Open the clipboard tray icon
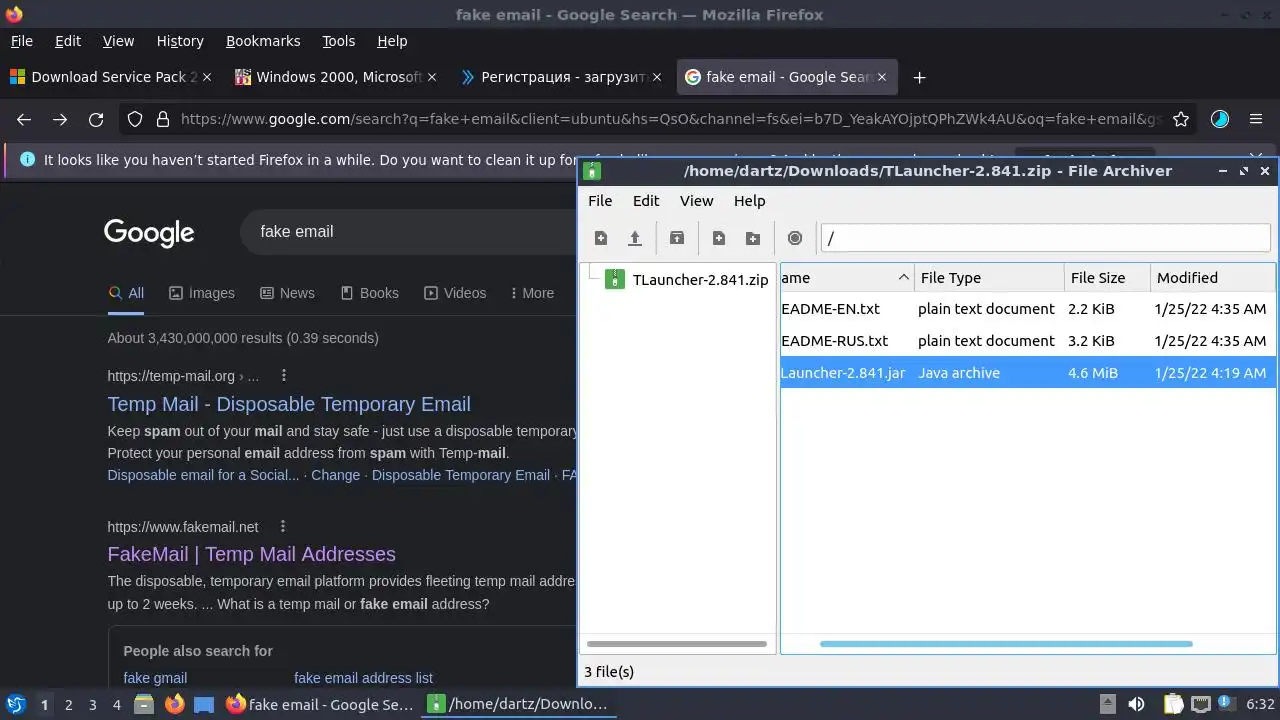This screenshot has height=720, width=1280. pos(1173,704)
